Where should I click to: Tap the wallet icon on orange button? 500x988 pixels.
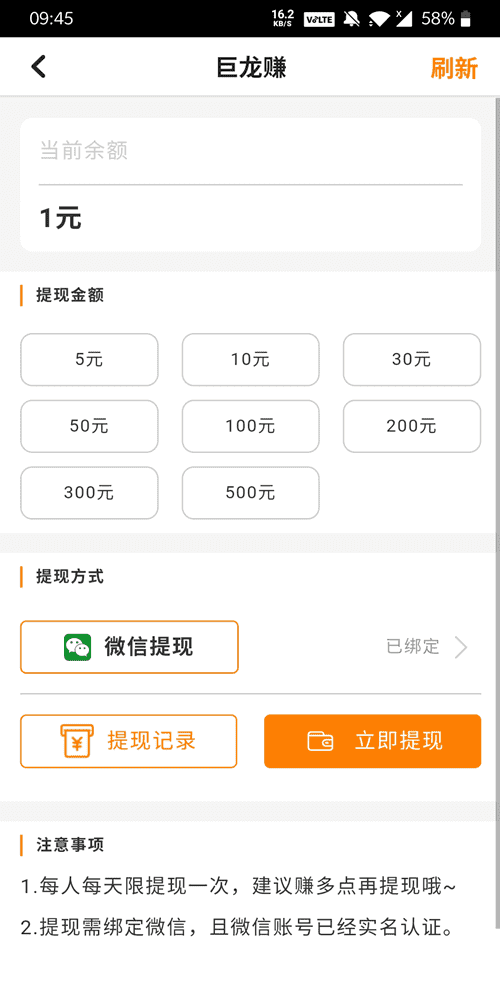pos(321,741)
